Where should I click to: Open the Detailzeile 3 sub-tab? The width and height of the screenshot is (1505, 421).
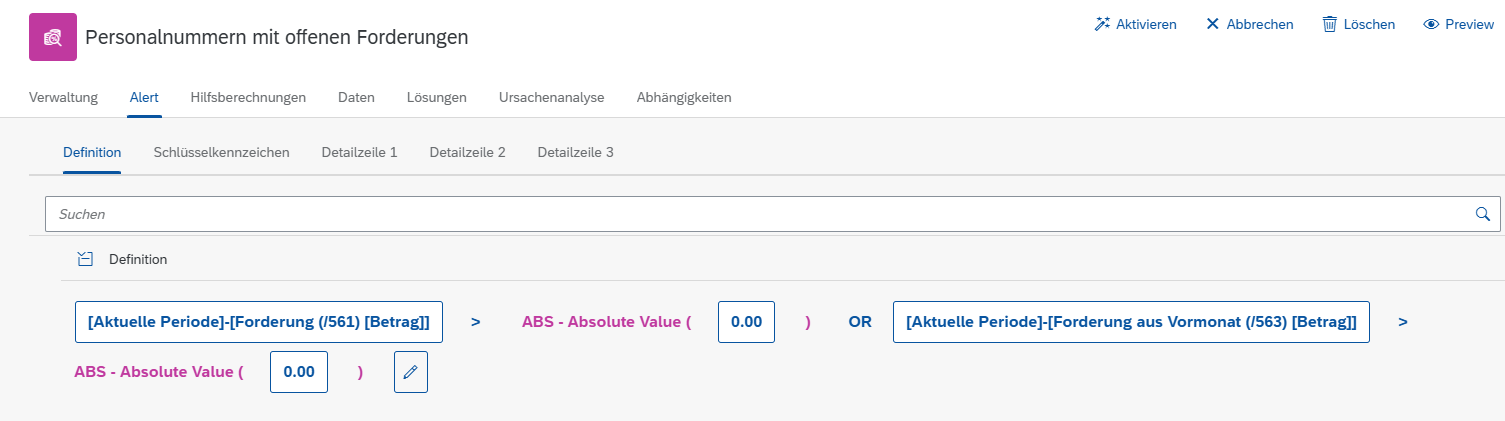point(576,152)
